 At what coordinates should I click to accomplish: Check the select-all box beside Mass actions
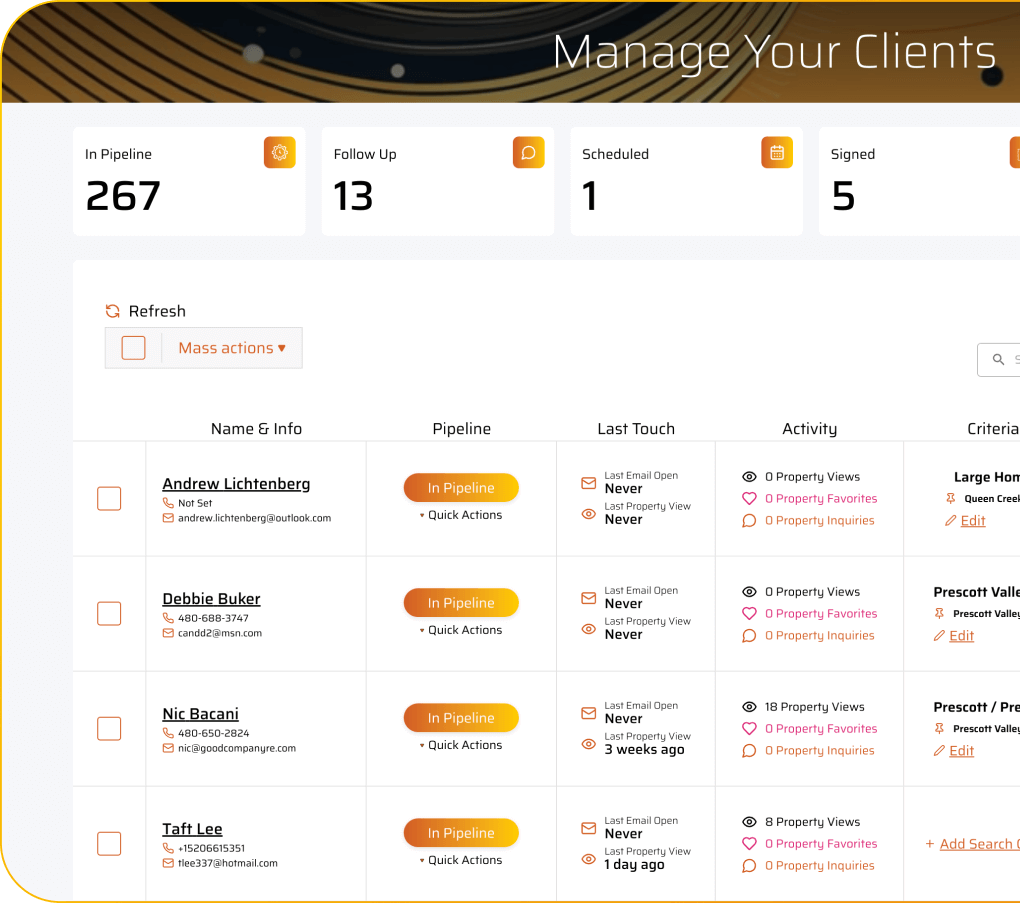click(133, 347)
